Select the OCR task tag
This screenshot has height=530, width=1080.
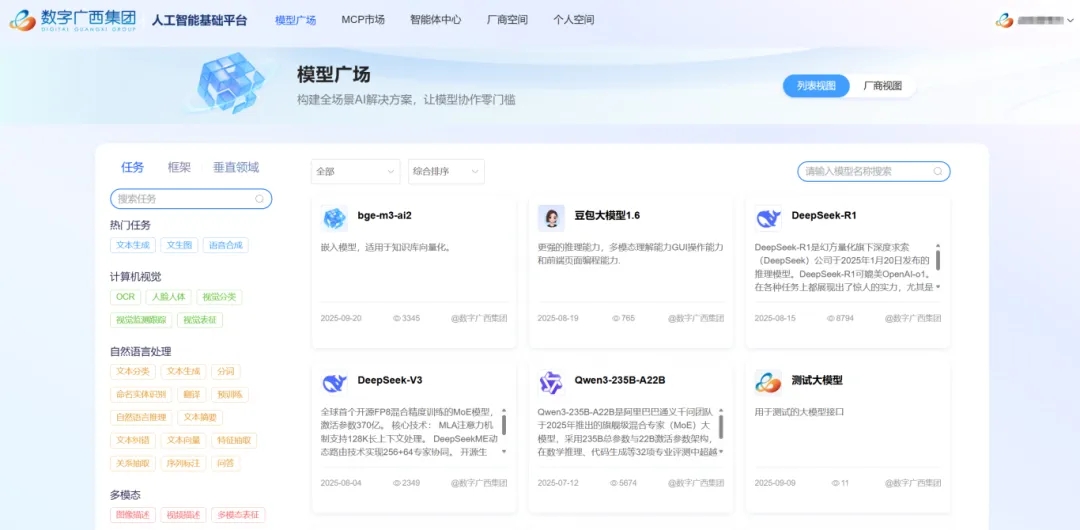click(x=125, y=297)
